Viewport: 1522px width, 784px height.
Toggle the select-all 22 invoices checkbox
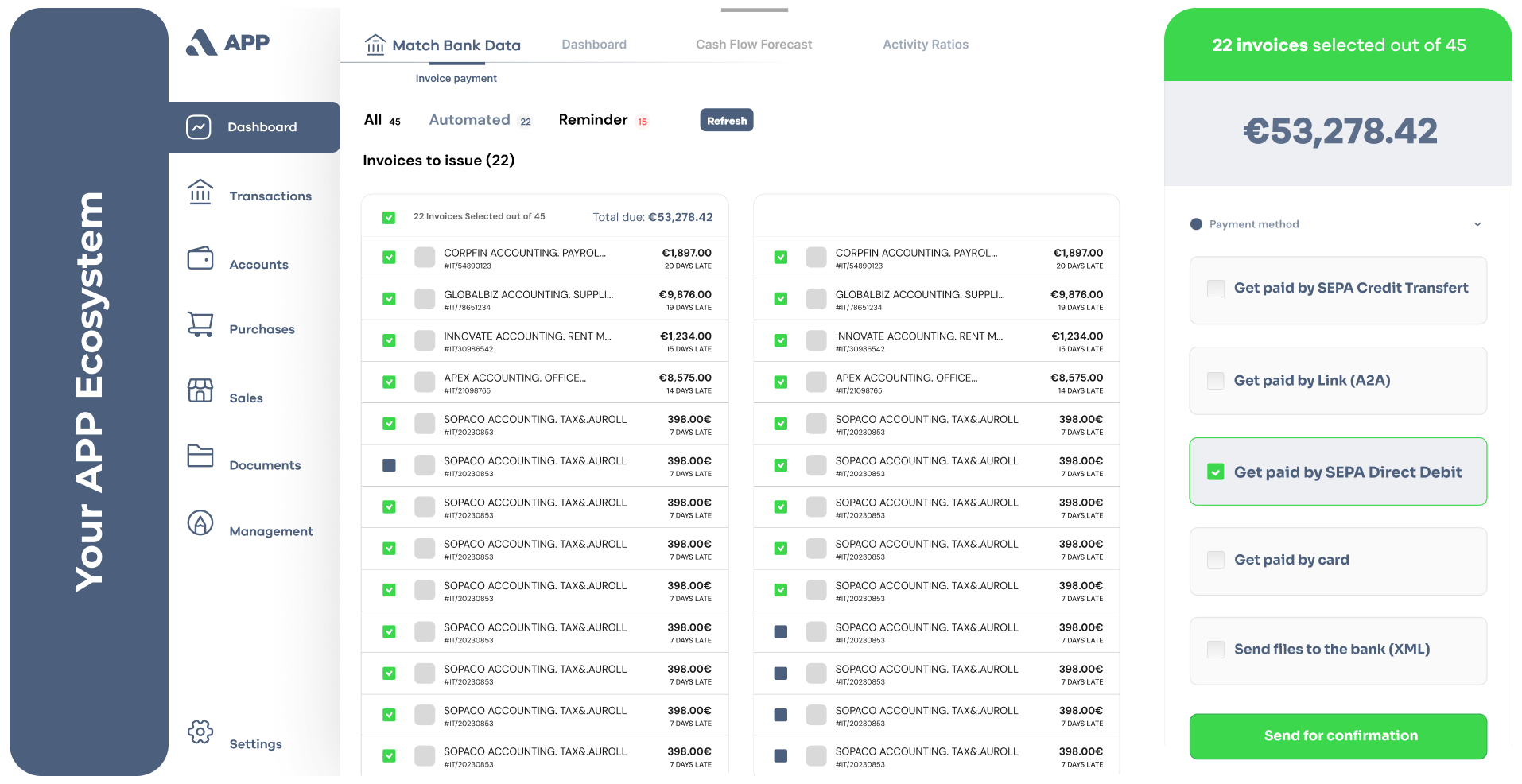(389, 217)
